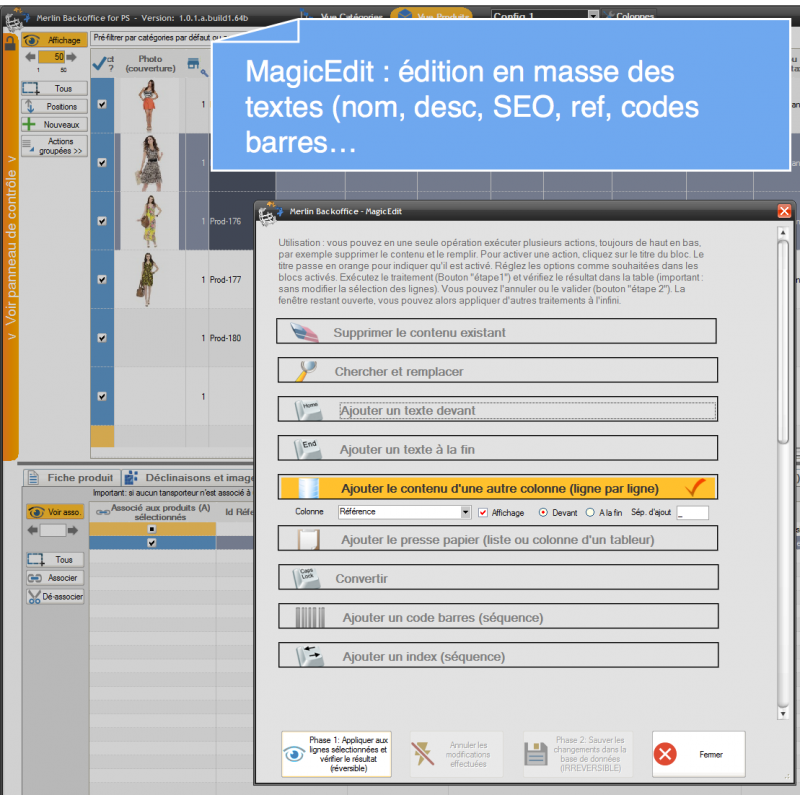Click the index sequence key icon
Image resolution: width=800 pixels, height=800 pixels.
click(x=307, y=657)
